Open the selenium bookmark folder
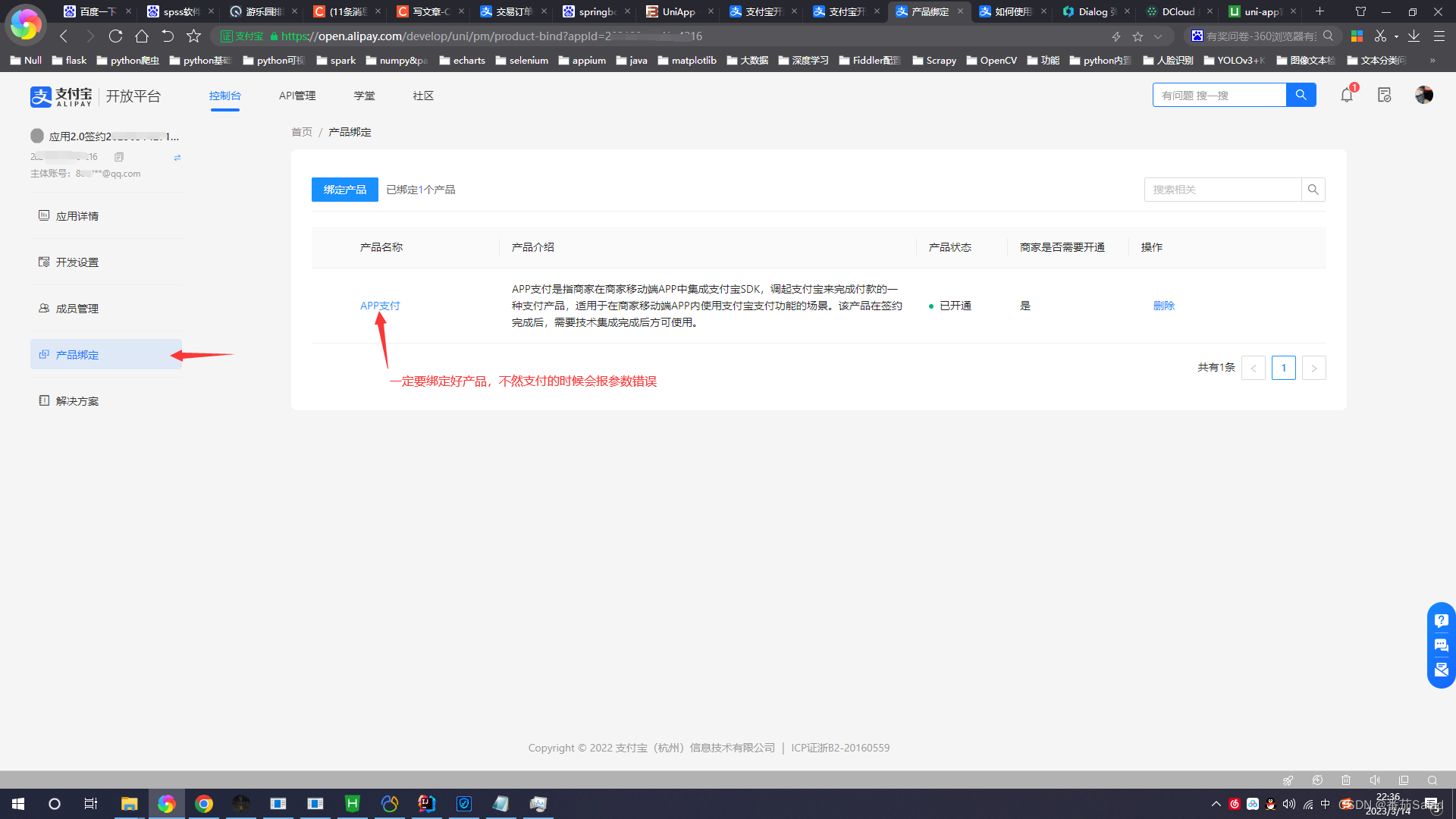This screenshot has height=819, width=1456. click(x=522, y=61)
